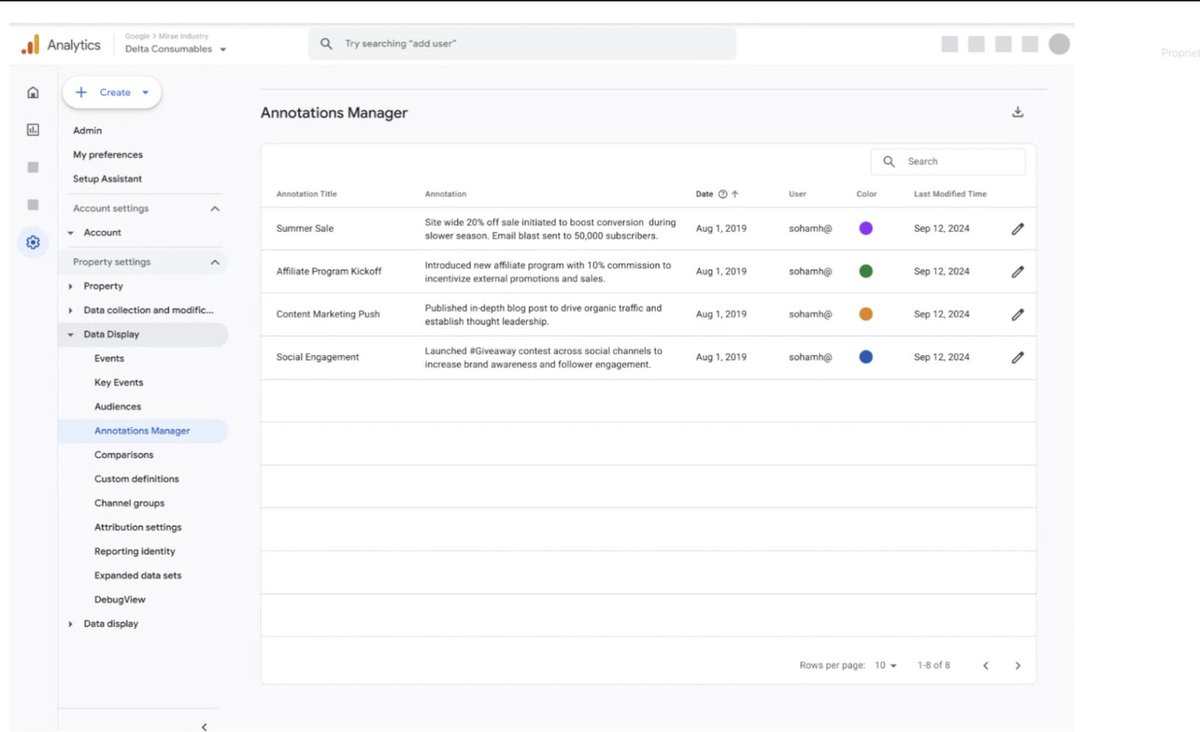Edit the Social Engagement annotation pencil icon
The height and width of the screenshot is (732, 1200).
coord(1018,356)
